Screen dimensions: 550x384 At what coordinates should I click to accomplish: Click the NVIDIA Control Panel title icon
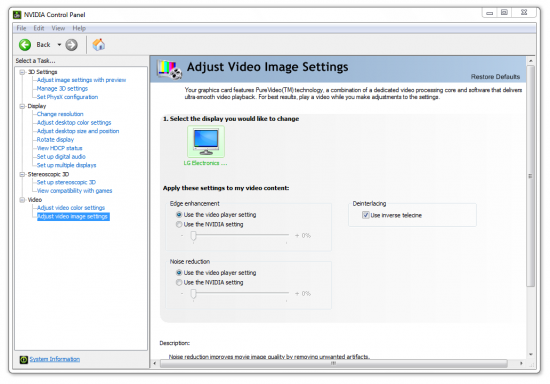click(x=17, y=15)
